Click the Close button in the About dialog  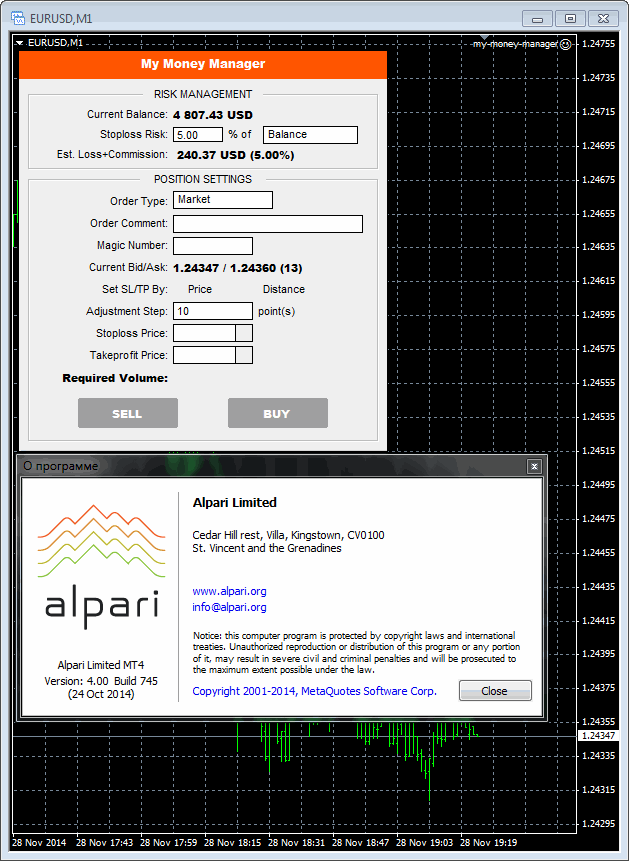pyautogui.click(x=496, y=691)
